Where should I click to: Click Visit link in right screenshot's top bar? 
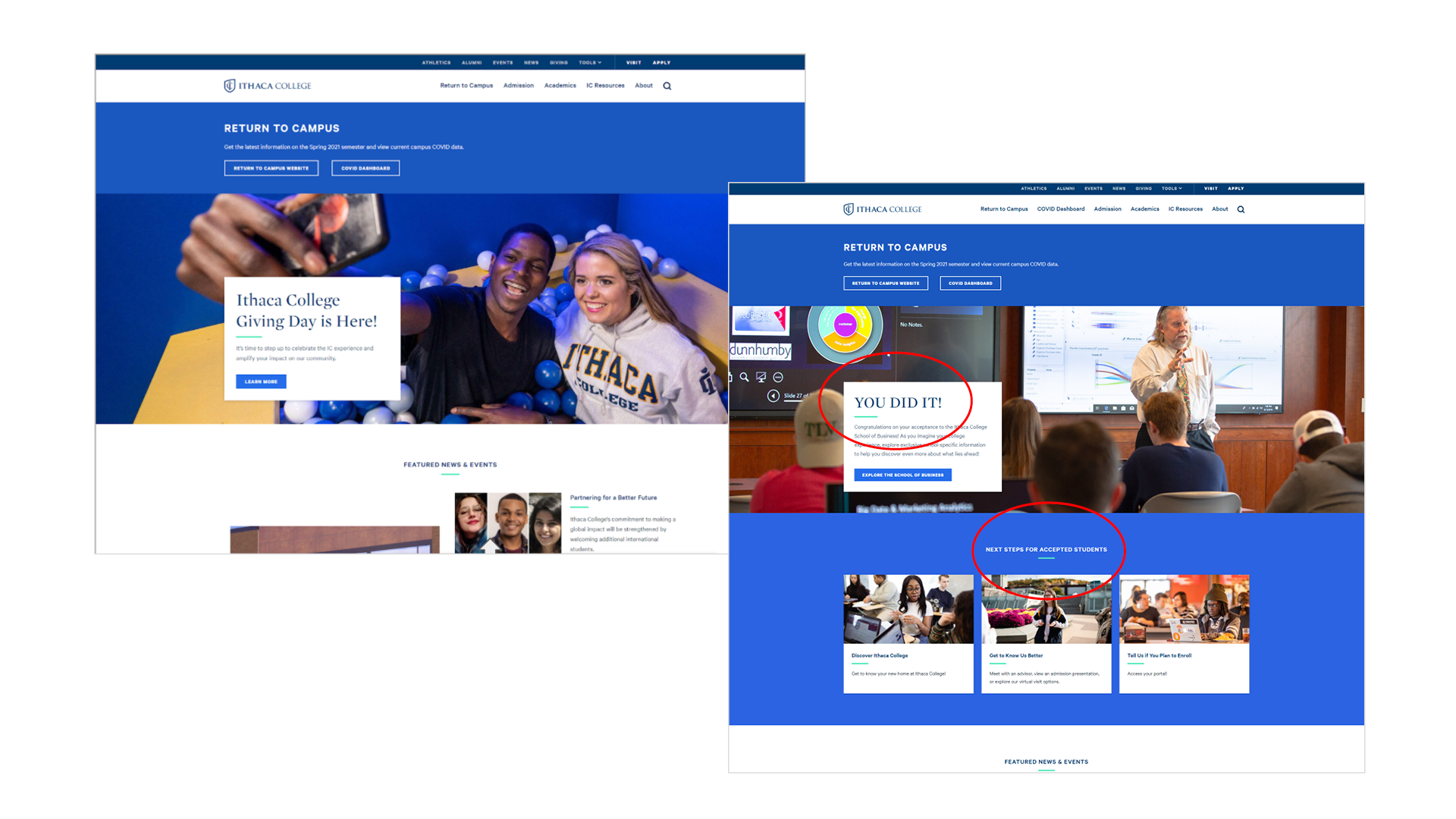[x=1210, y=189]
